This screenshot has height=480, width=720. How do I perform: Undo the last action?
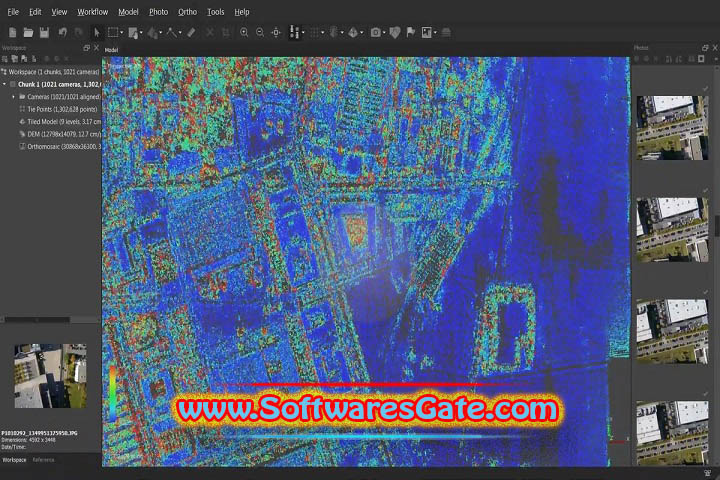coord(62,32)
